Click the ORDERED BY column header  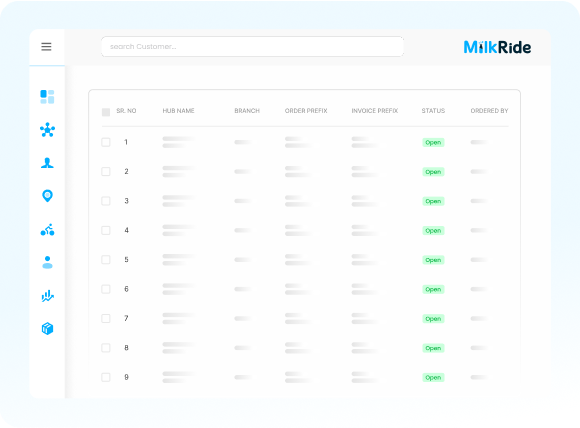click(x=489, y=111)
